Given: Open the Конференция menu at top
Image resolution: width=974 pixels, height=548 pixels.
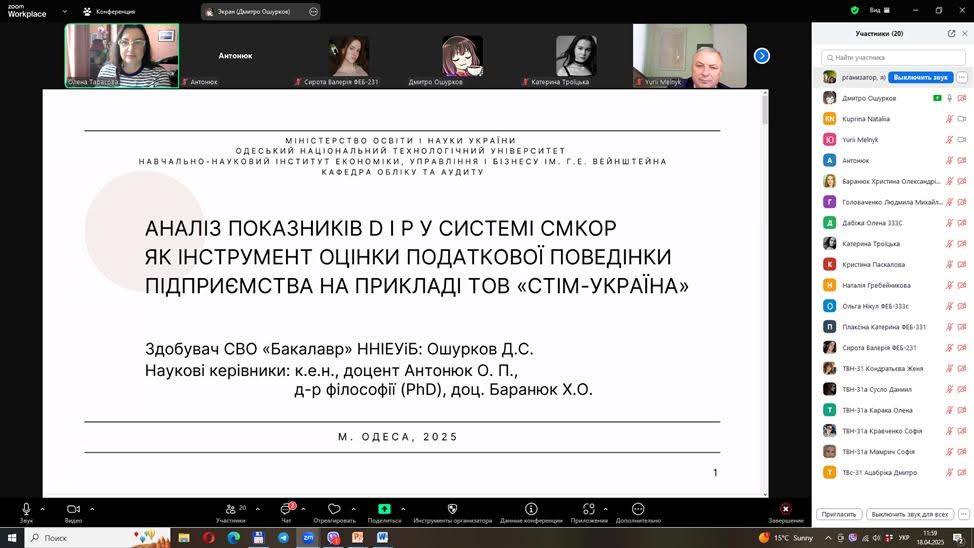Looking at the screenshot, I should point(109,11).
